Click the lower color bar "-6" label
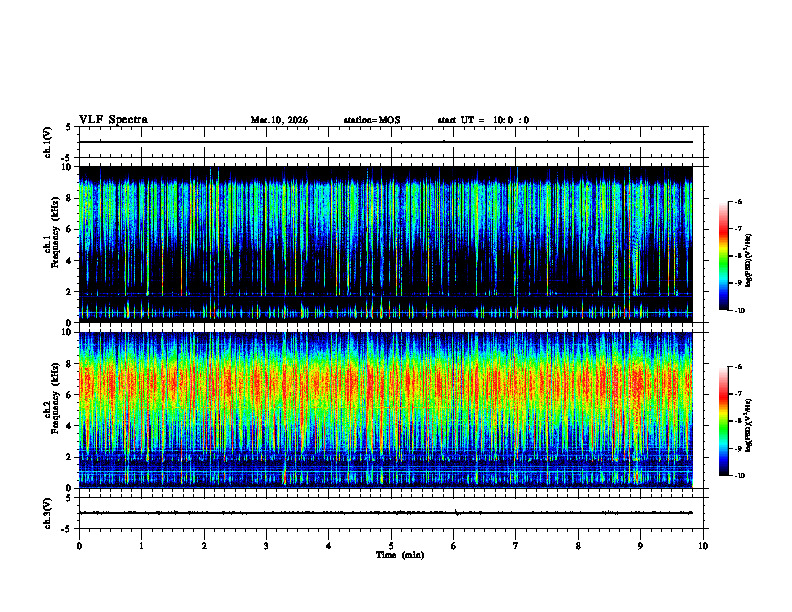This screenshot has height=612, width=792. click(x=738, y=367)
